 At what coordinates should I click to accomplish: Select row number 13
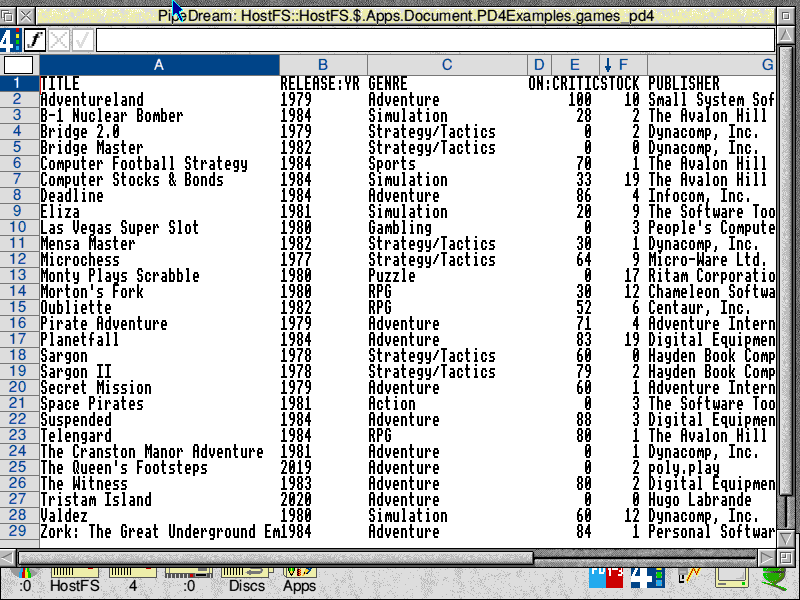17,275
